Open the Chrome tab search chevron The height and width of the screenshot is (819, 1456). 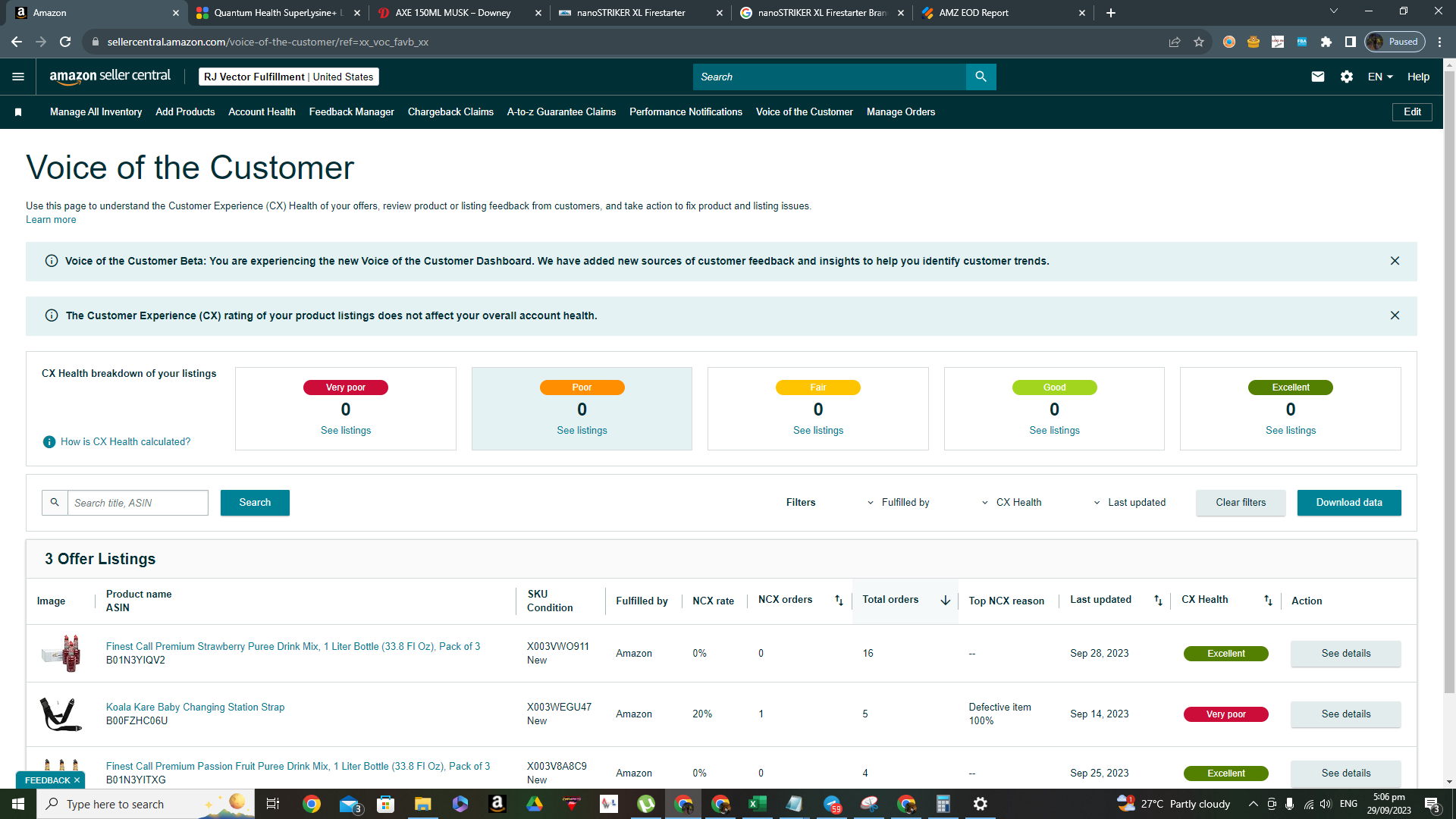pos(1334,11)
